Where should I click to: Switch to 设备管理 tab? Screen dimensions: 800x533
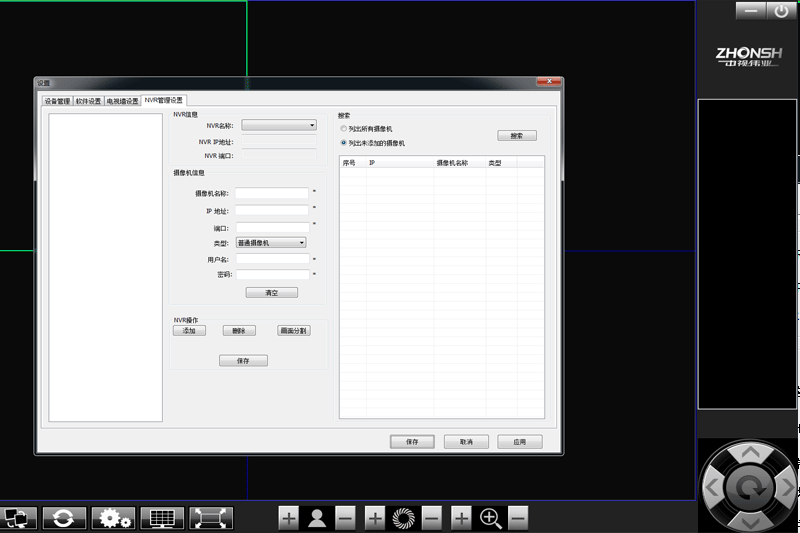[x=57, y=101]
